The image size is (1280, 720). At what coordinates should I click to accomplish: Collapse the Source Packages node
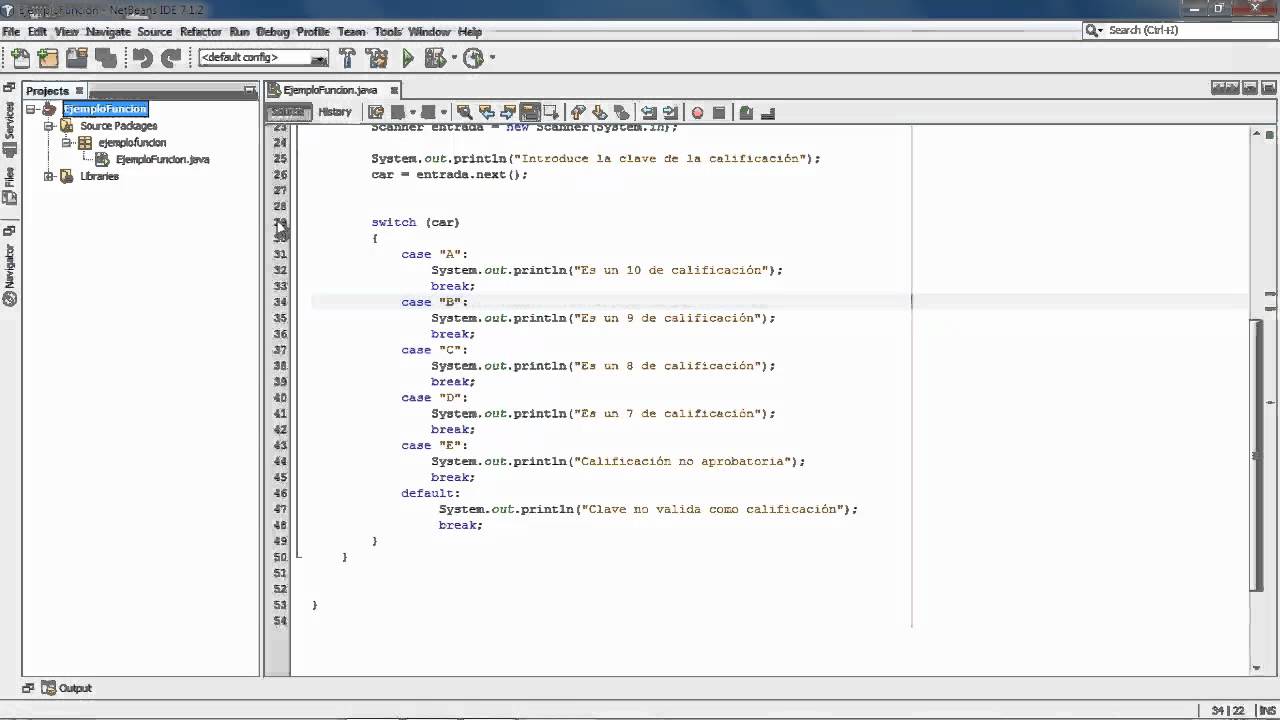[48, 126]
